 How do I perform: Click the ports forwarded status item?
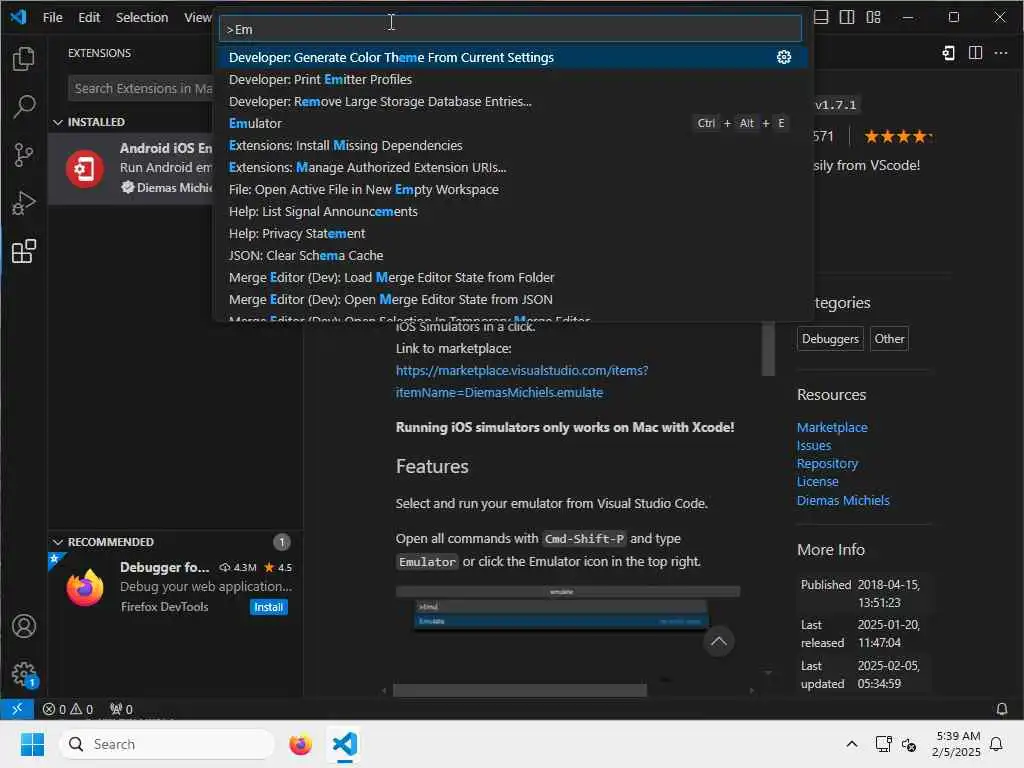[121, 709]
